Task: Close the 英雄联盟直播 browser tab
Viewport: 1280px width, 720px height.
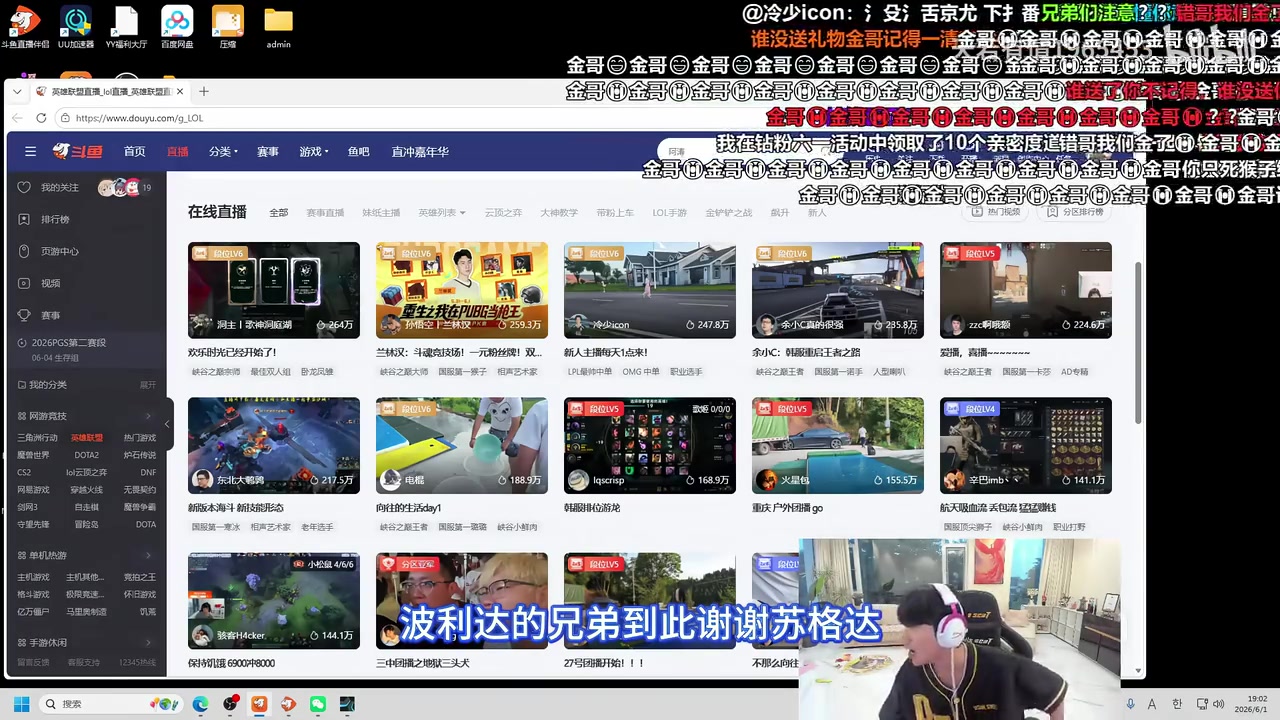Action: (180, 91)
